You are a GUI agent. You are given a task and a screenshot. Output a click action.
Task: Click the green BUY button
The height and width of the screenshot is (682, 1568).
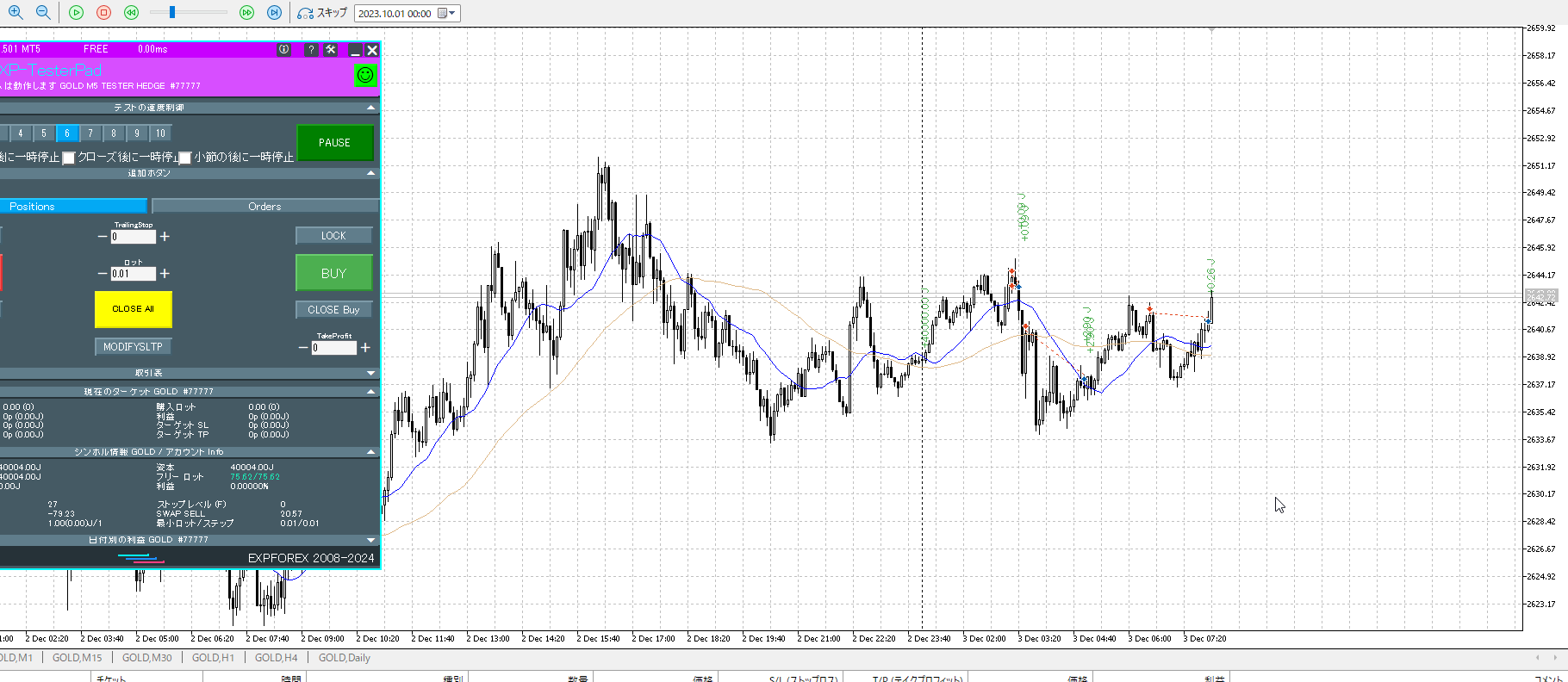pos(334,273)
